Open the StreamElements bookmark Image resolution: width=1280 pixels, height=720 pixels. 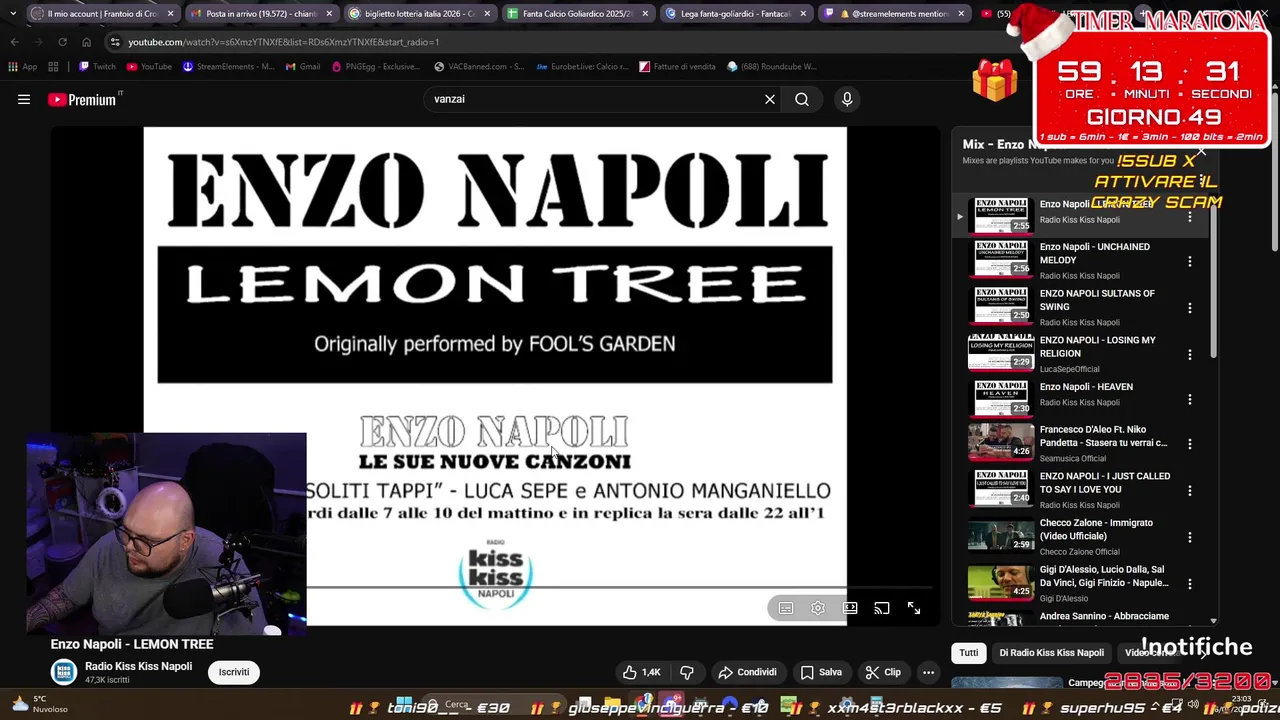(229, 67)
